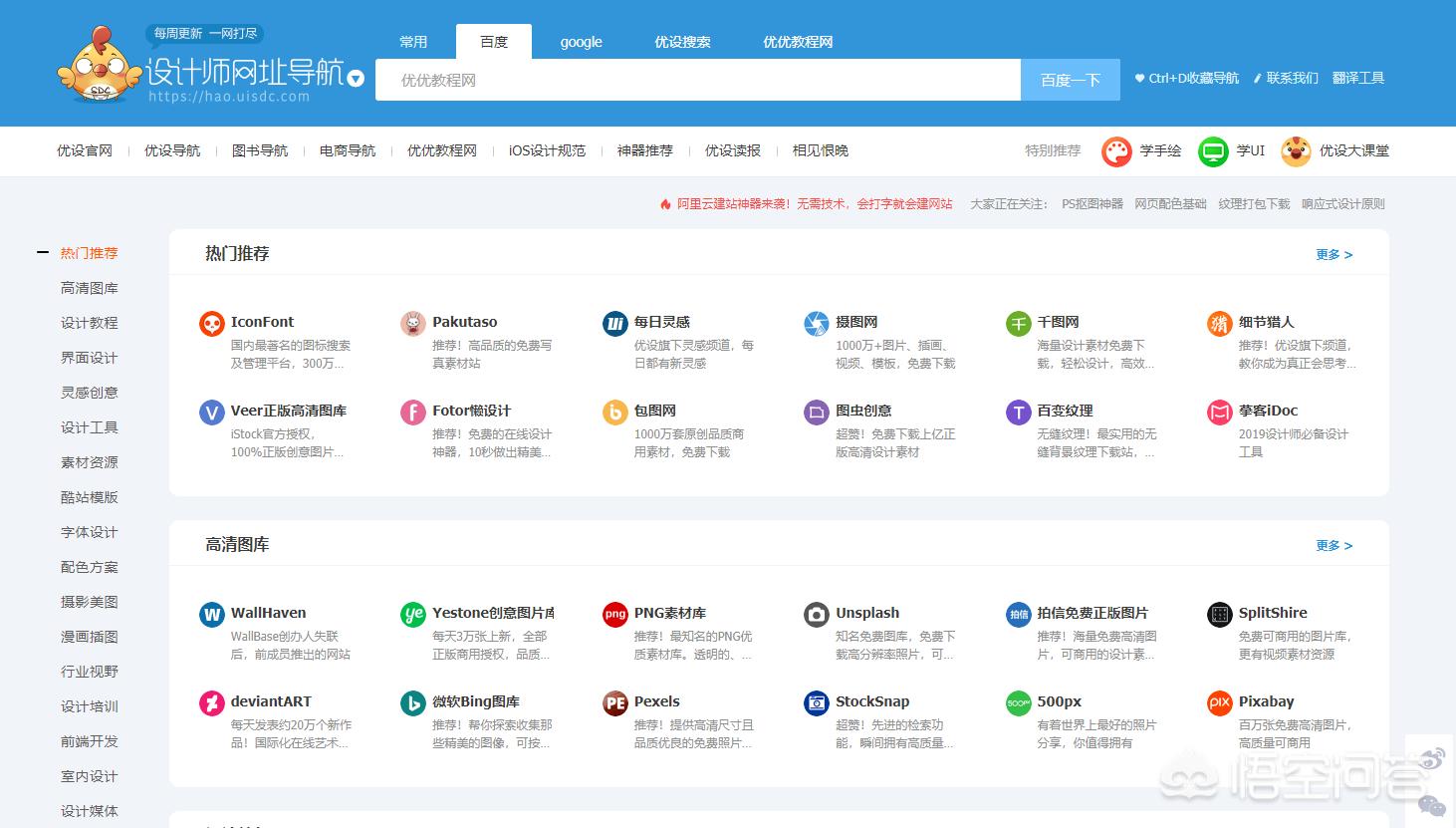The width and height of the screenshot is (1456, 828).
Task: Expand 更多 in the 高清图库 section
Action: pyautogui.click(x=1334, y=546)
